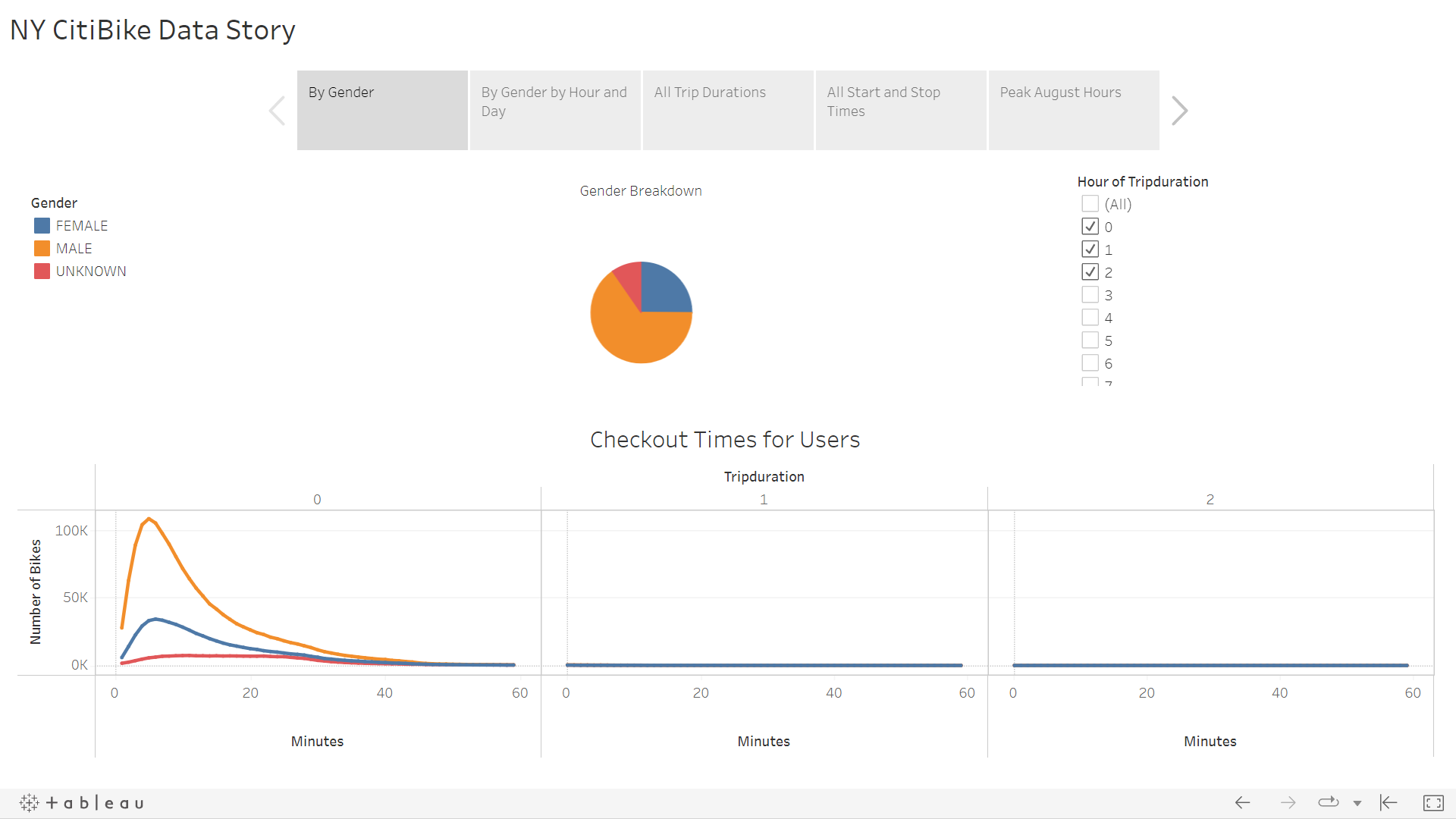
Task: Select the red unknown pie slice
Action: pyautogui.click(x=630, y=279)
